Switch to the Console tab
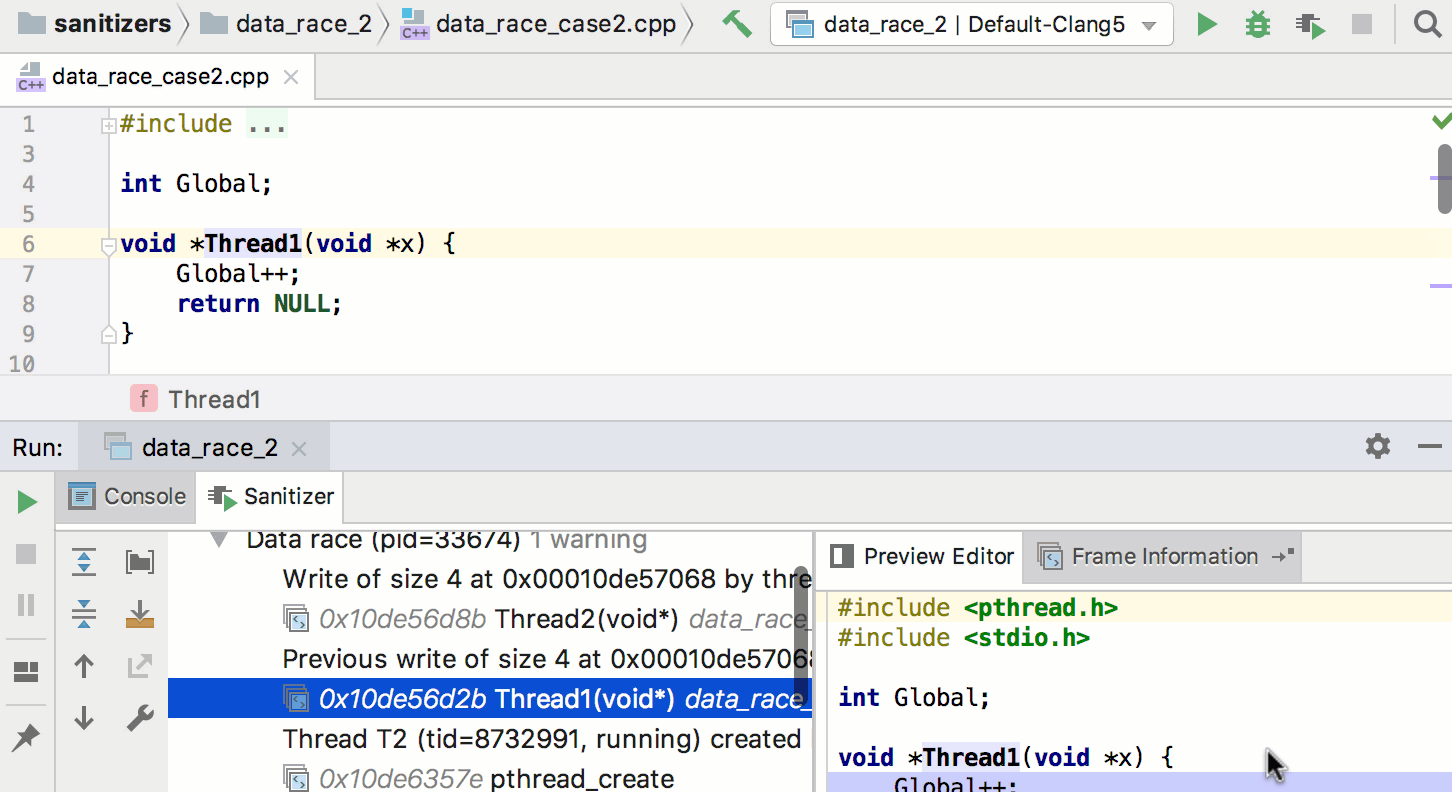 [128, 497]
